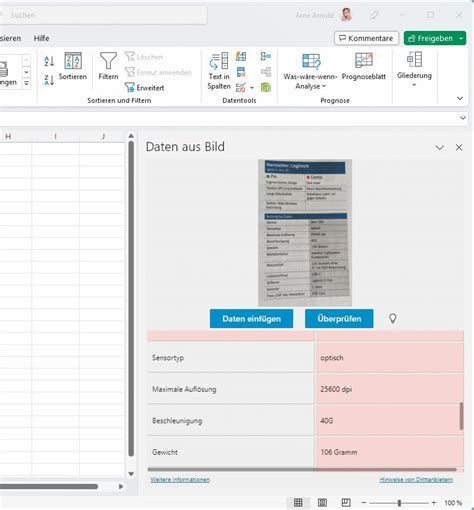Click the preview table horizontal scrollbar

pos(302,470)
